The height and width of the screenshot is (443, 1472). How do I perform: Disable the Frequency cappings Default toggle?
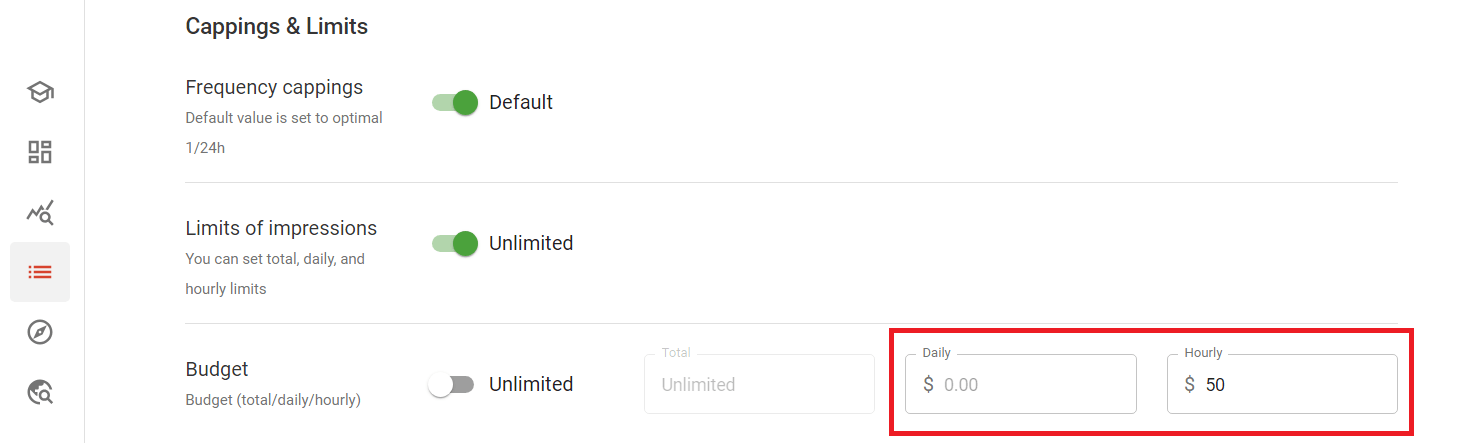point(455,102)
